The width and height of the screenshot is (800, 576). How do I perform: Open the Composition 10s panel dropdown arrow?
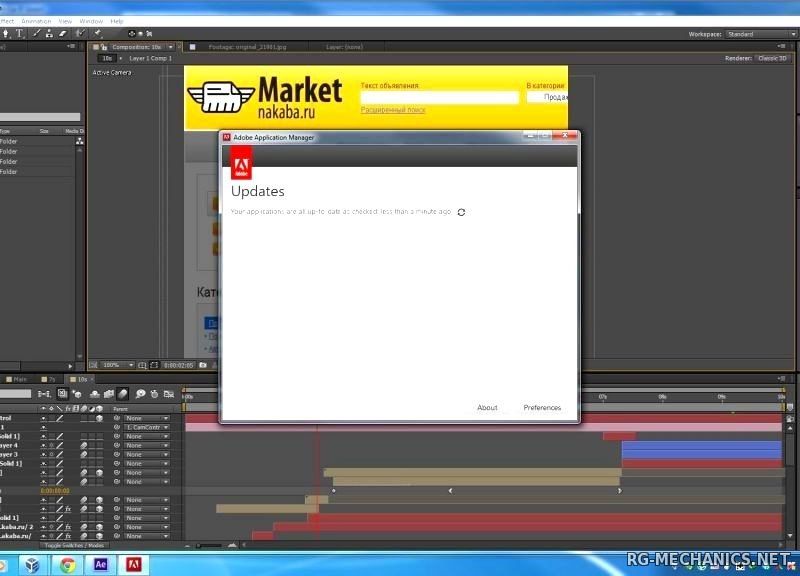pos(170,47)
